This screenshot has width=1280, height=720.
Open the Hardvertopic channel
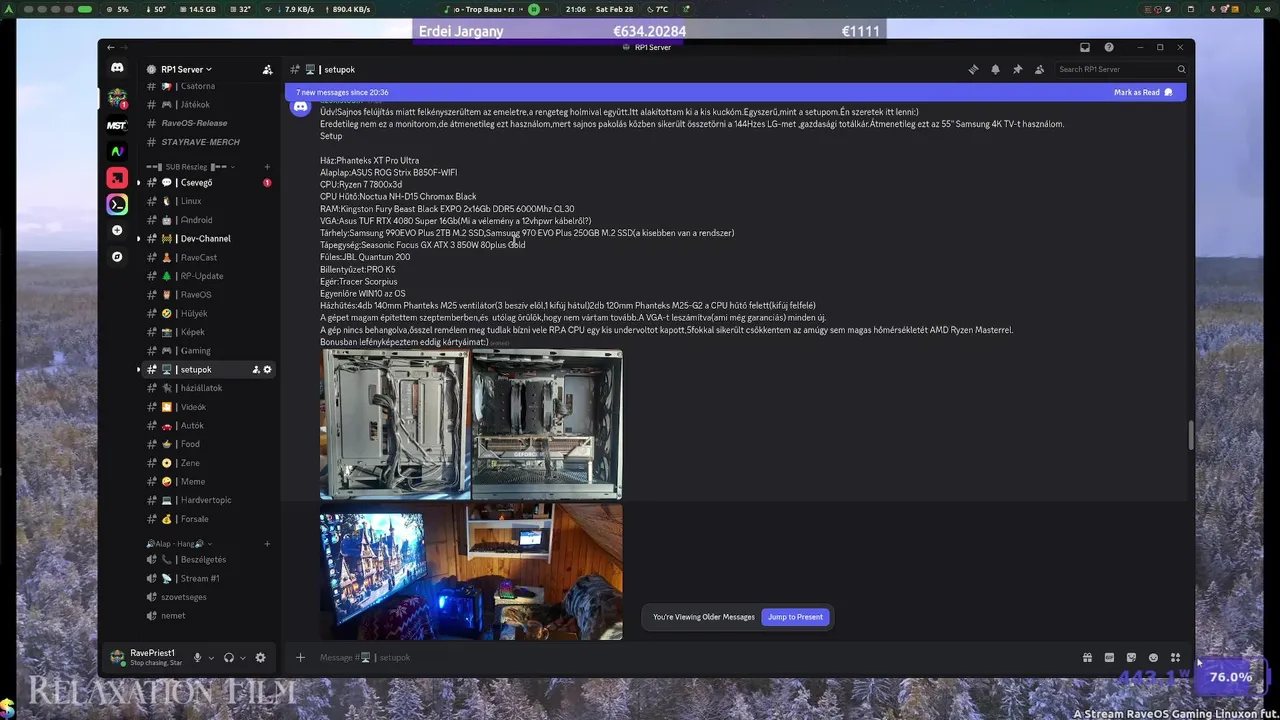(x=208, y=500)
